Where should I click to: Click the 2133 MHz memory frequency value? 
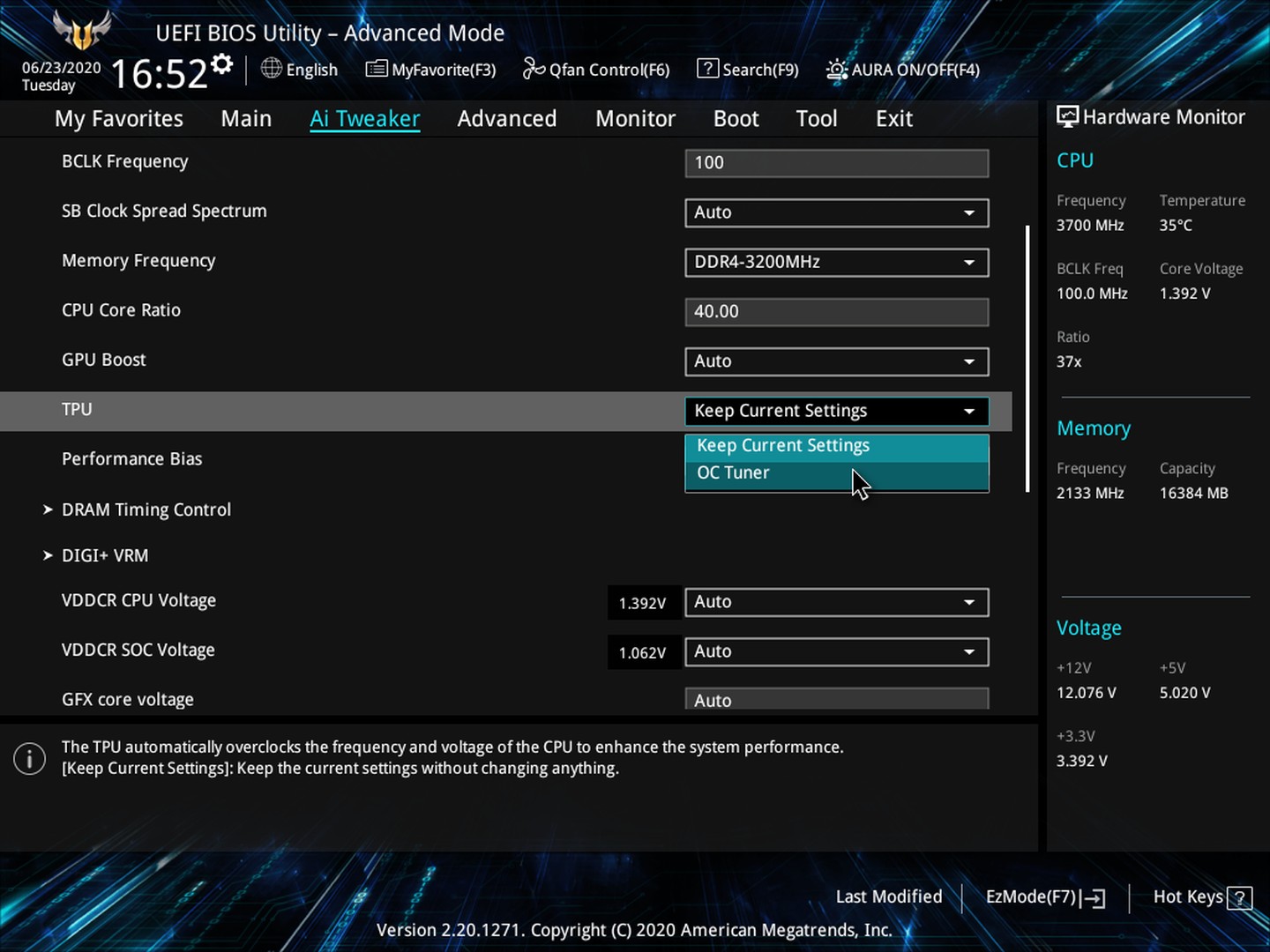[1090, 494]
